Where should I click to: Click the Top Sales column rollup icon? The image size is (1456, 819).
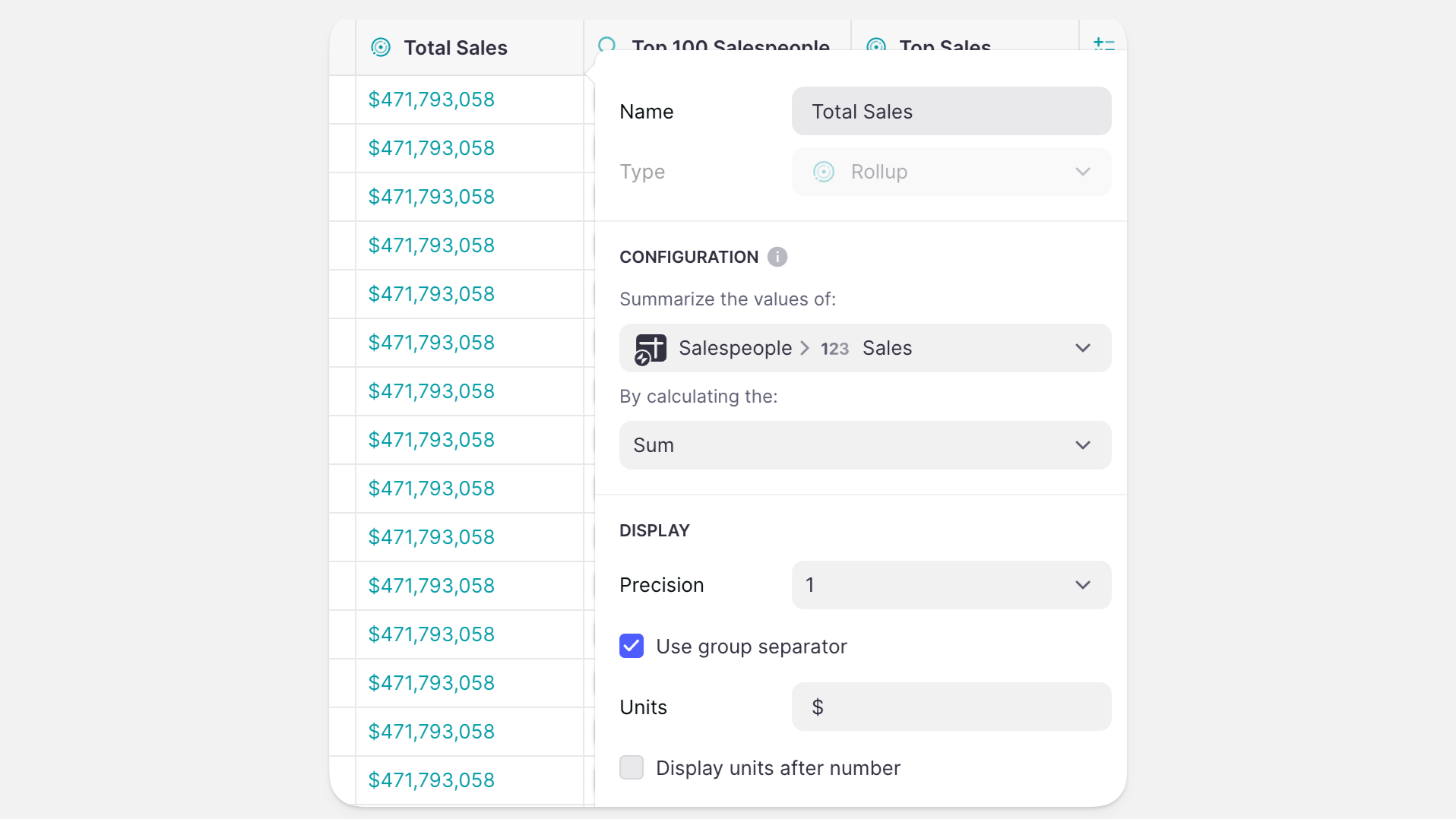point(876,45)
